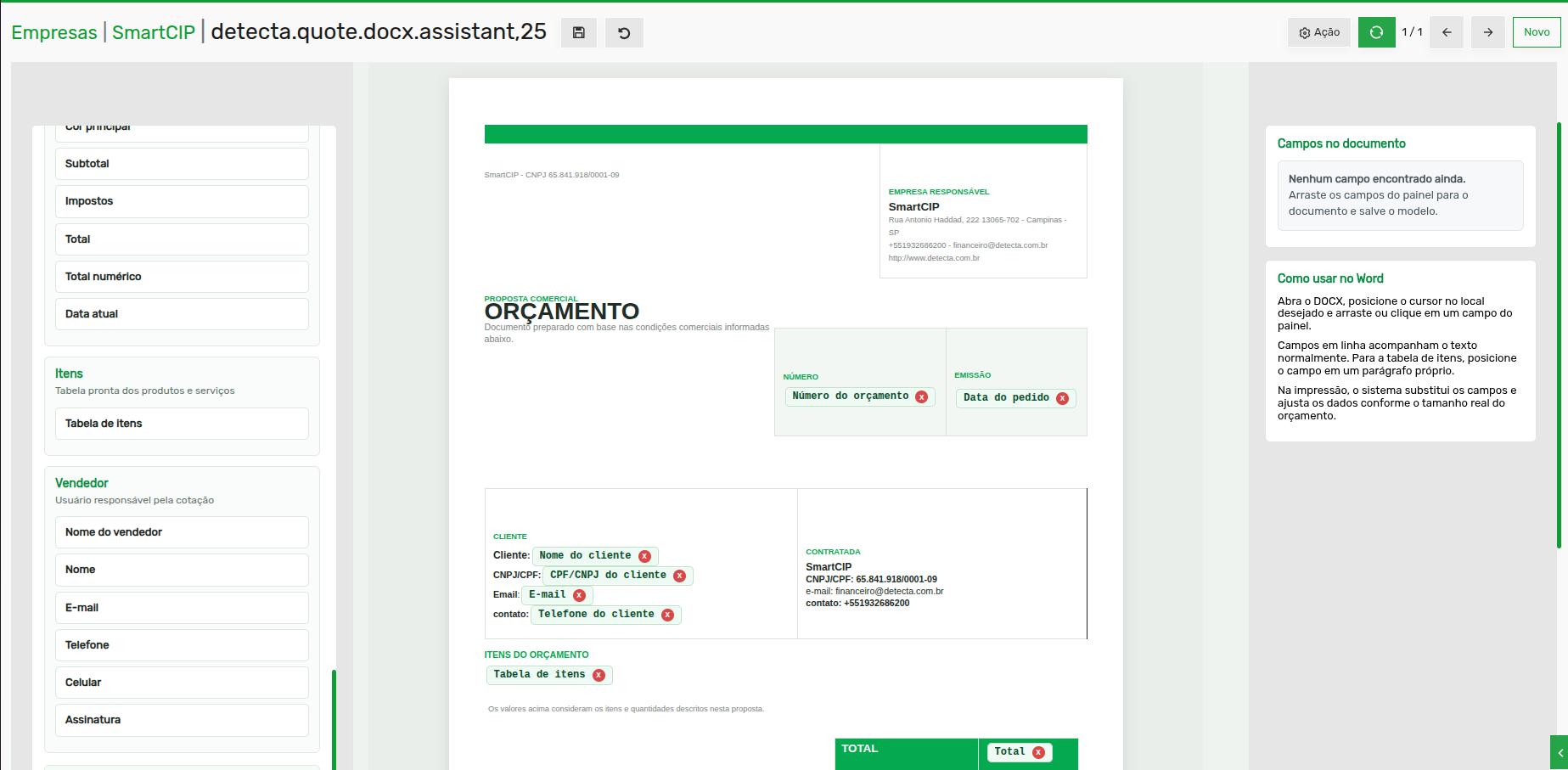Remove the E-mail field tag in document
This screenshot has height=770, width=1568.
(579, 595)
